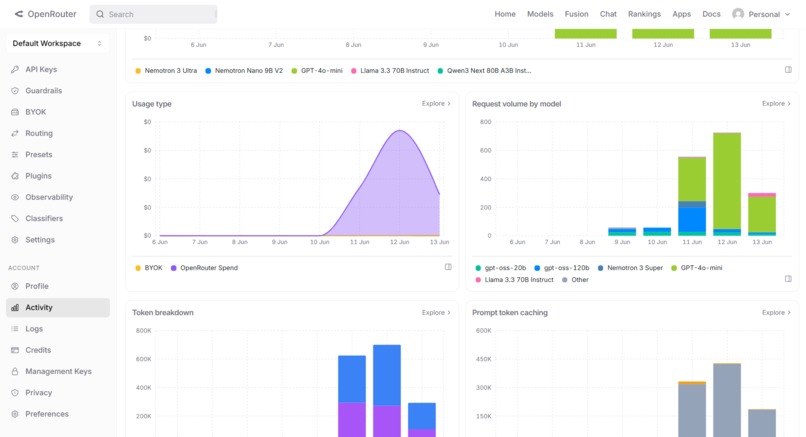
Task: Open Explore for Token breakdown chart
Action: 436,313
